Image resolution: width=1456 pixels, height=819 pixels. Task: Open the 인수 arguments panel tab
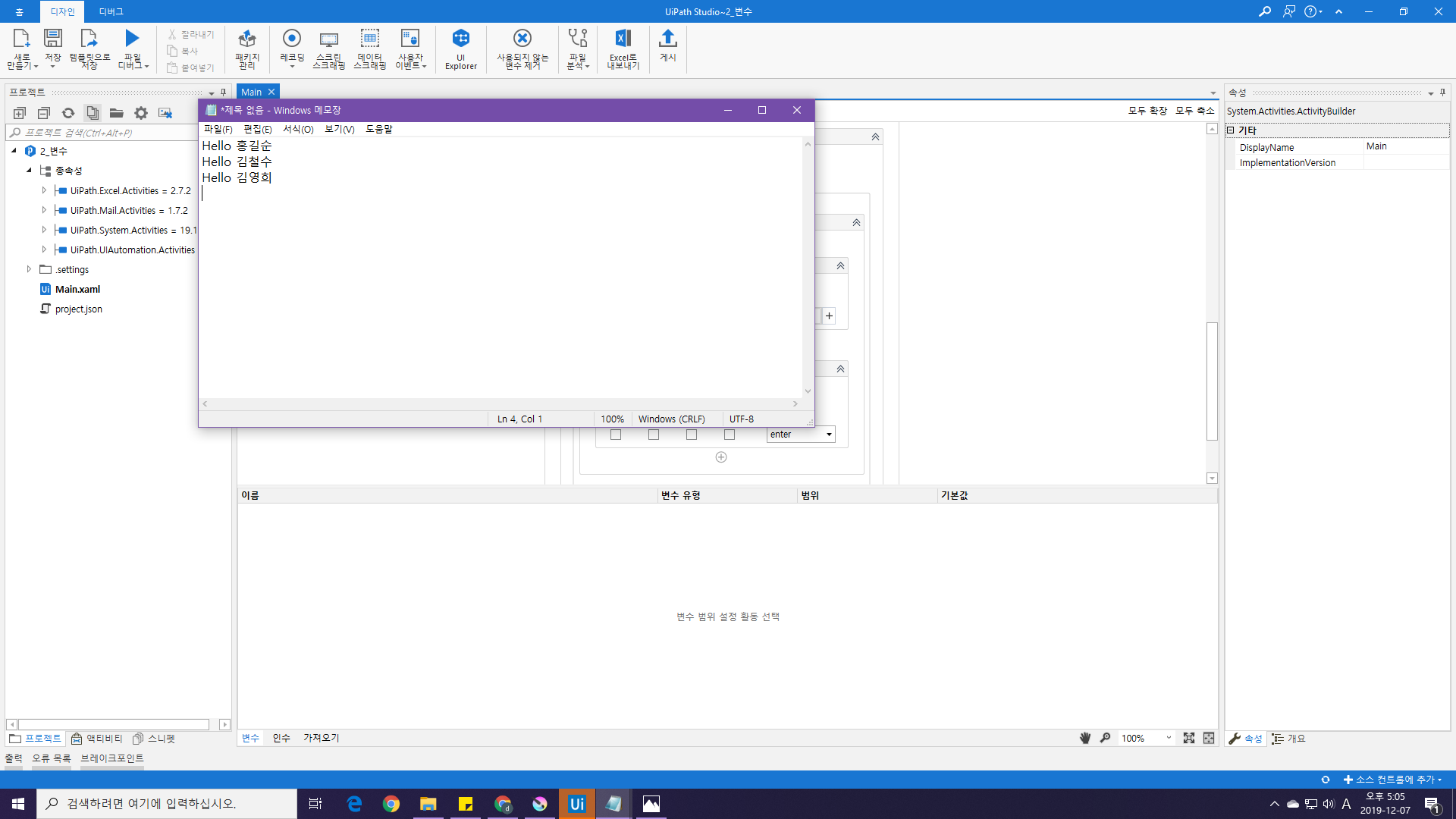(281, 738)
